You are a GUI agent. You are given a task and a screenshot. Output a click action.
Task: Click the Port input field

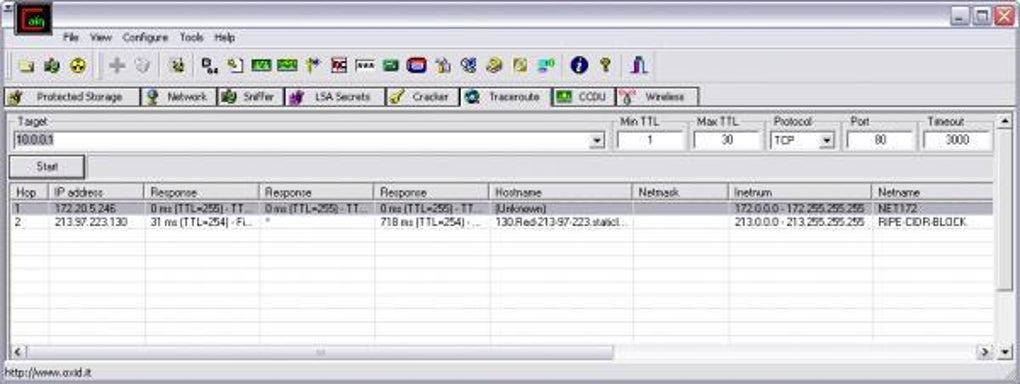pos(880,140)
